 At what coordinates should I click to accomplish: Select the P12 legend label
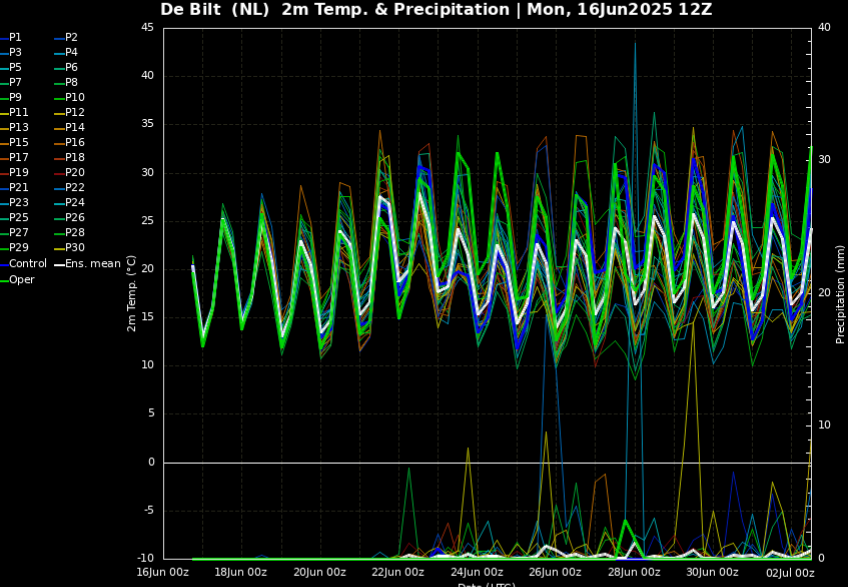(x=75, y=112)
